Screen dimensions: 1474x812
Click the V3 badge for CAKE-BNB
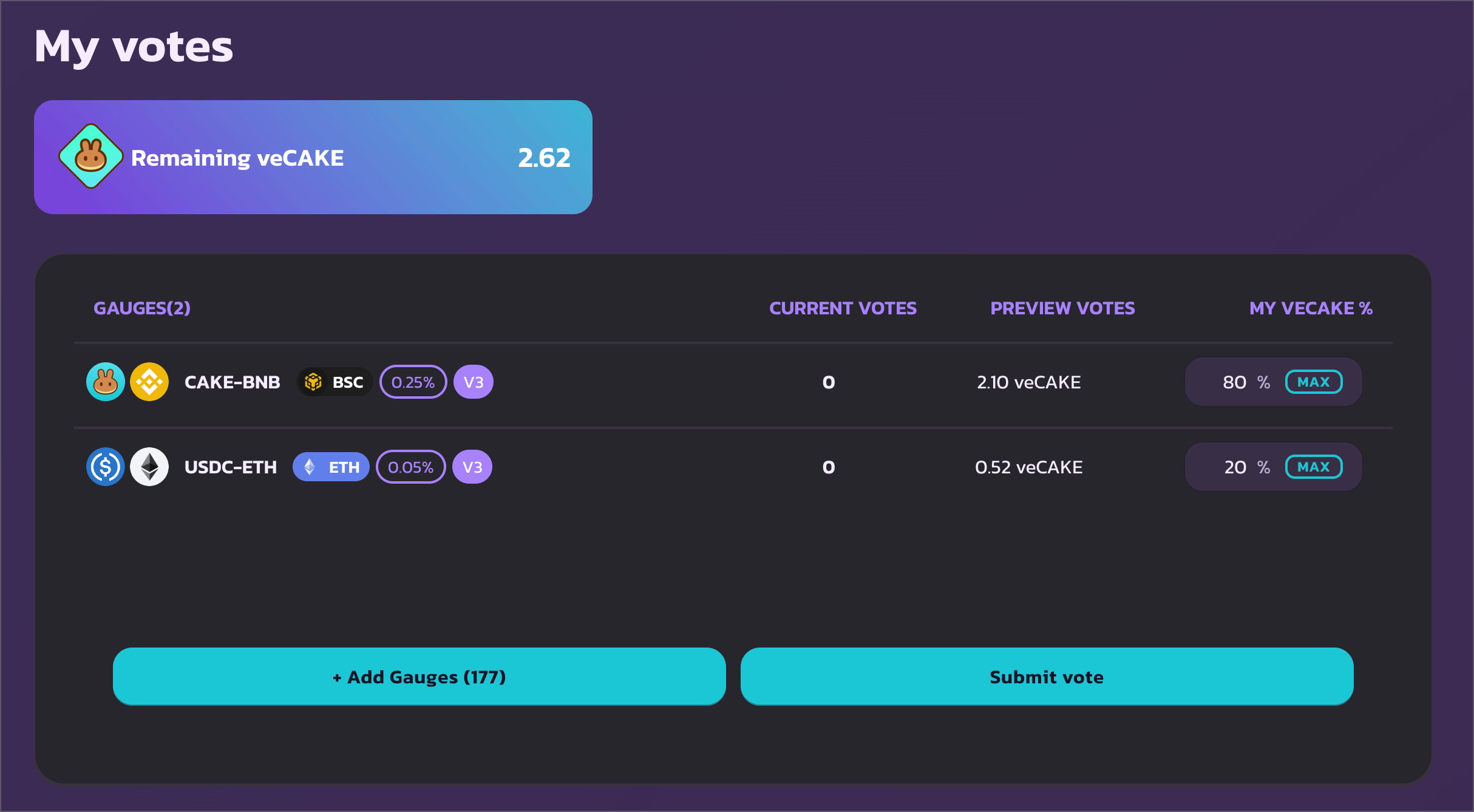(x=474, y=382)
